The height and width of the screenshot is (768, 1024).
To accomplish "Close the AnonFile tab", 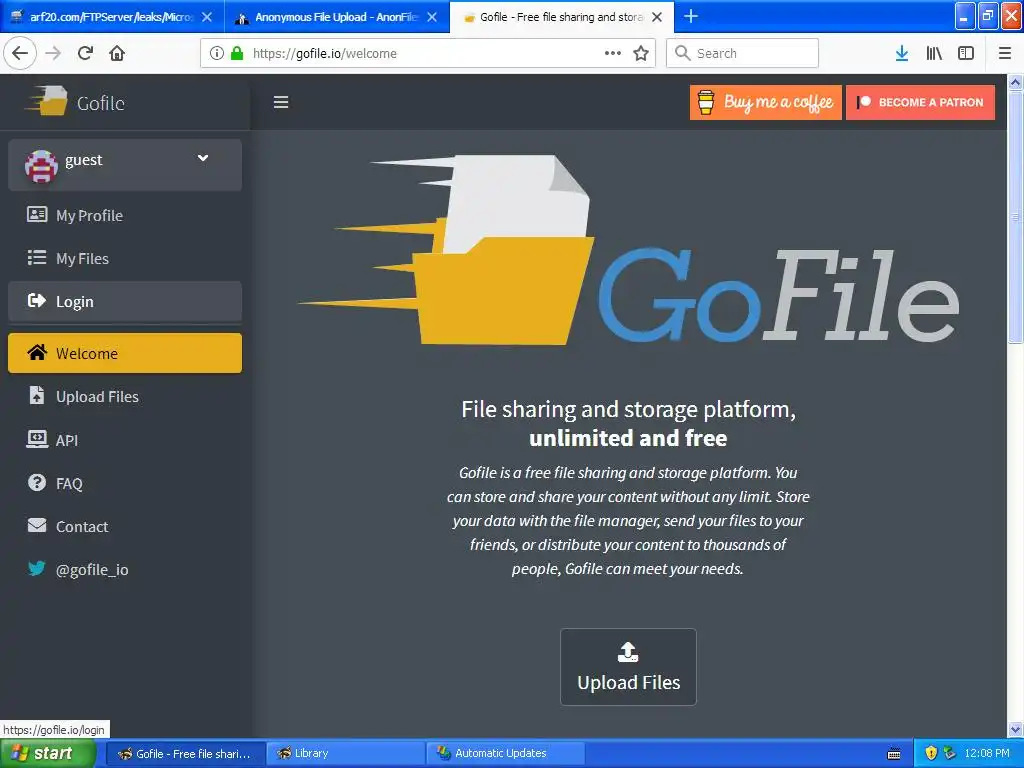I will pyautogui.click(x=432, y=17).
